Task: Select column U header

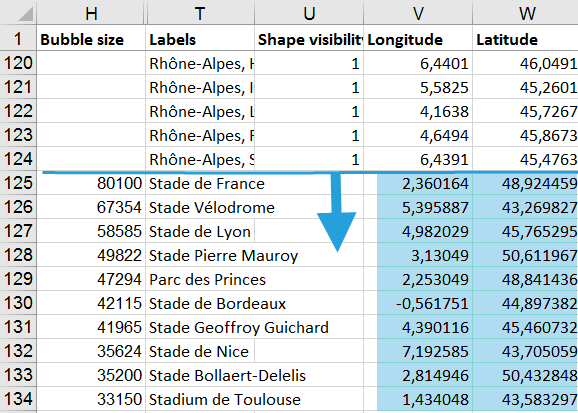Action: pos(309,13)
